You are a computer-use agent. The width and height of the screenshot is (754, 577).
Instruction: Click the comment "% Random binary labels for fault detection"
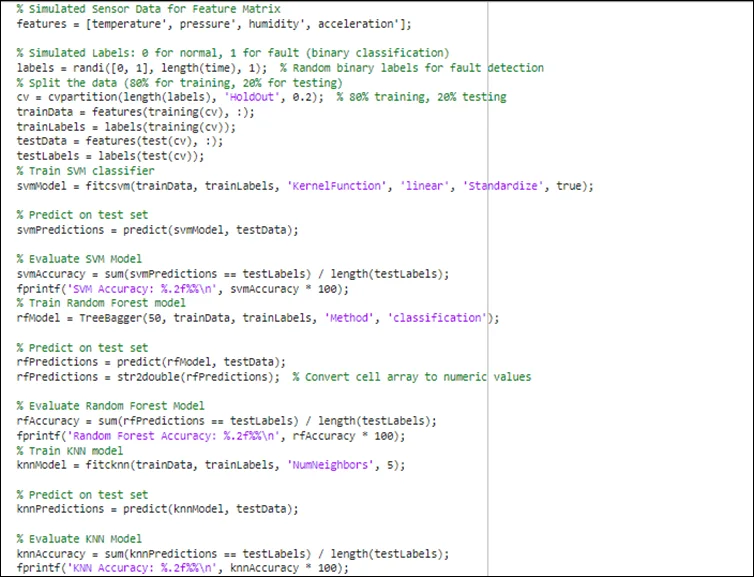click(x=412, y=68)
